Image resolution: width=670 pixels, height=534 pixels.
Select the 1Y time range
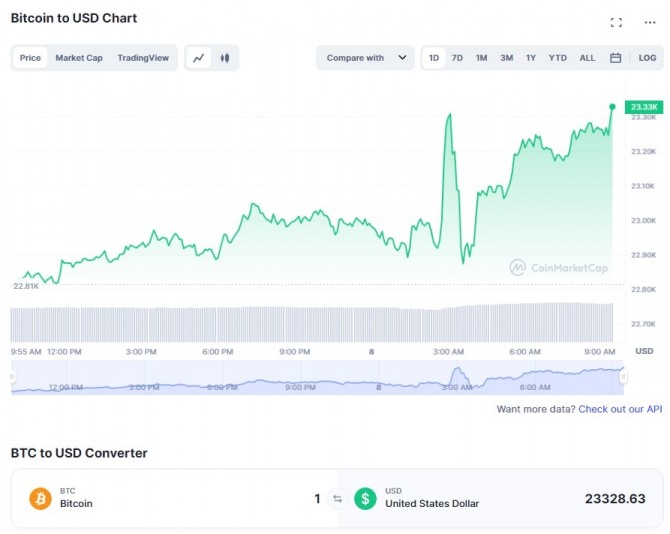pyautogui.click(x=531, y=58)
